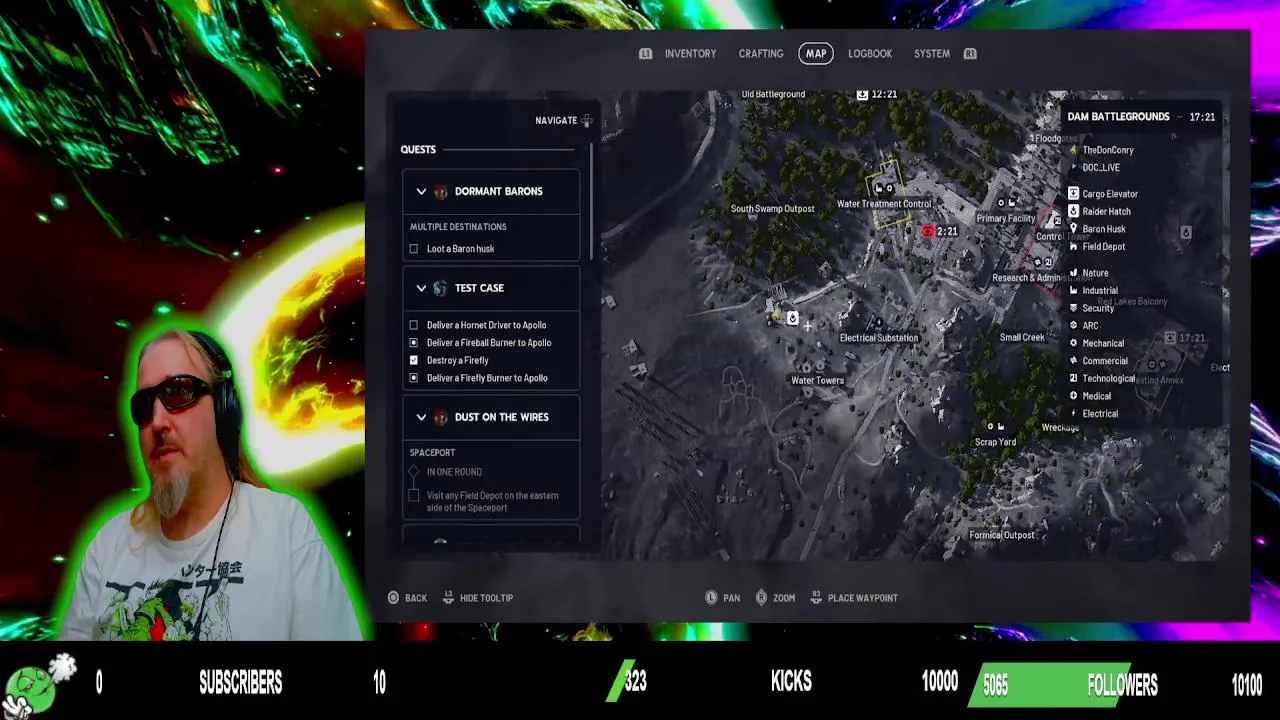This screenshot has height=720, width=1280.
Task: Click the Place Waypoint button
Action: tap(854, 598)
